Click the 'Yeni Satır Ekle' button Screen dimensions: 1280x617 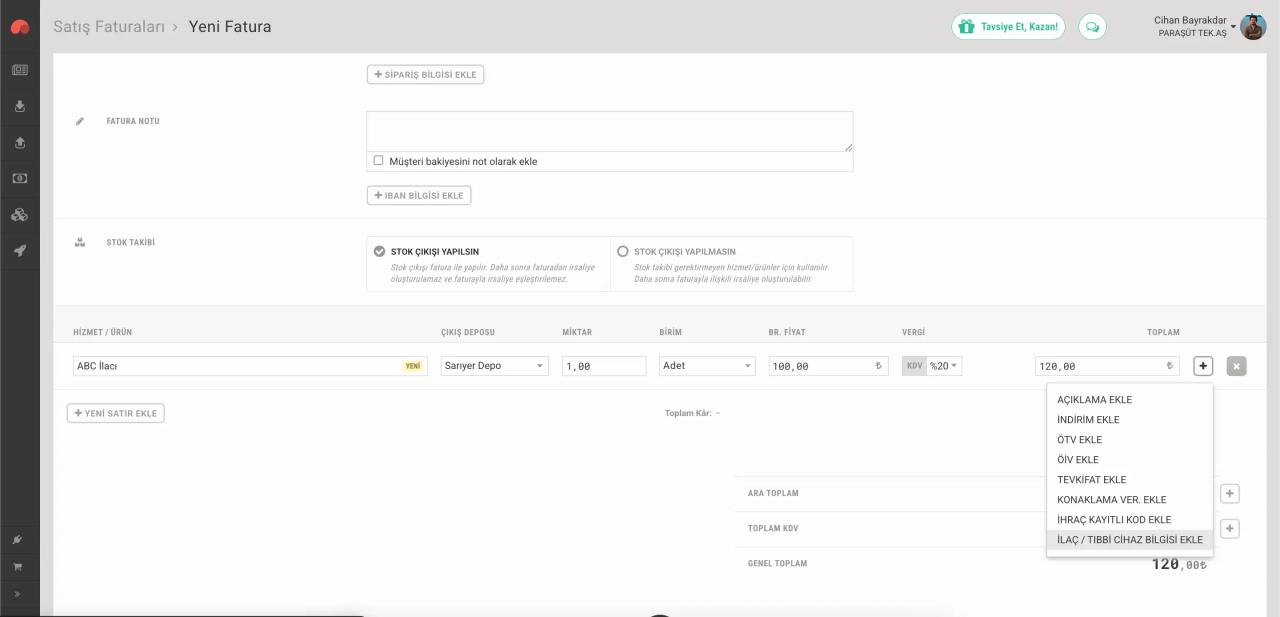tap(116, 413)
